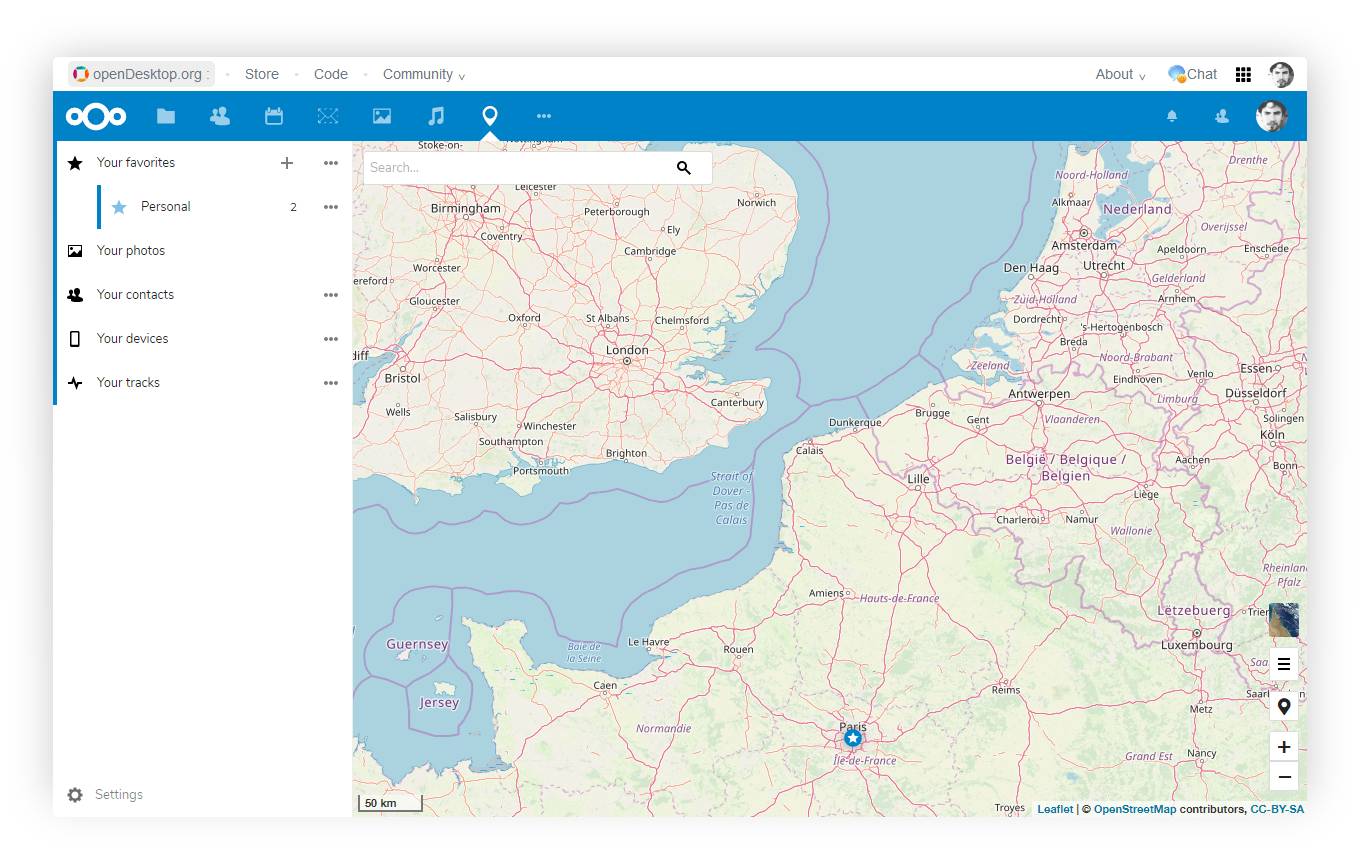Zoom in on the map

point(1284,747)
